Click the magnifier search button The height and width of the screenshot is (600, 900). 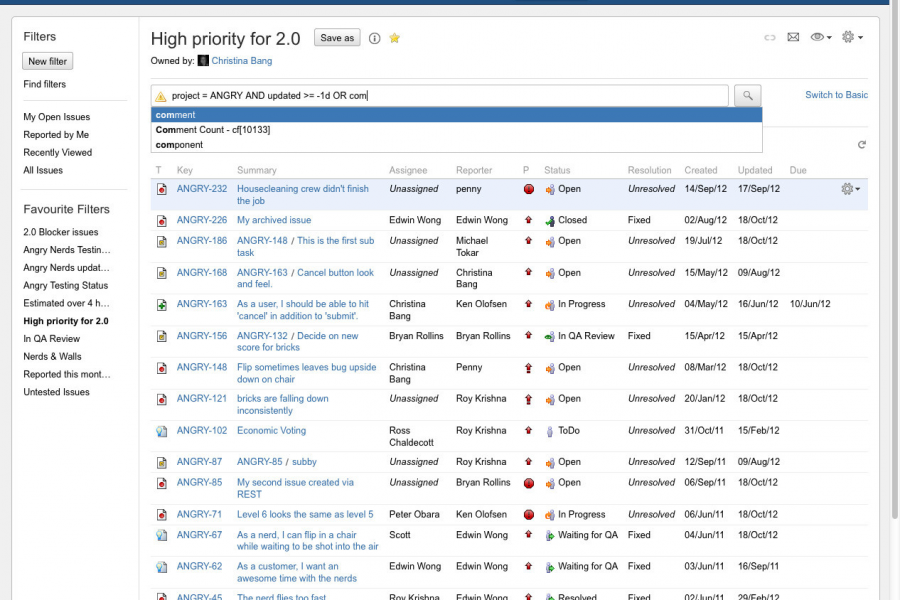coord(747,95)
